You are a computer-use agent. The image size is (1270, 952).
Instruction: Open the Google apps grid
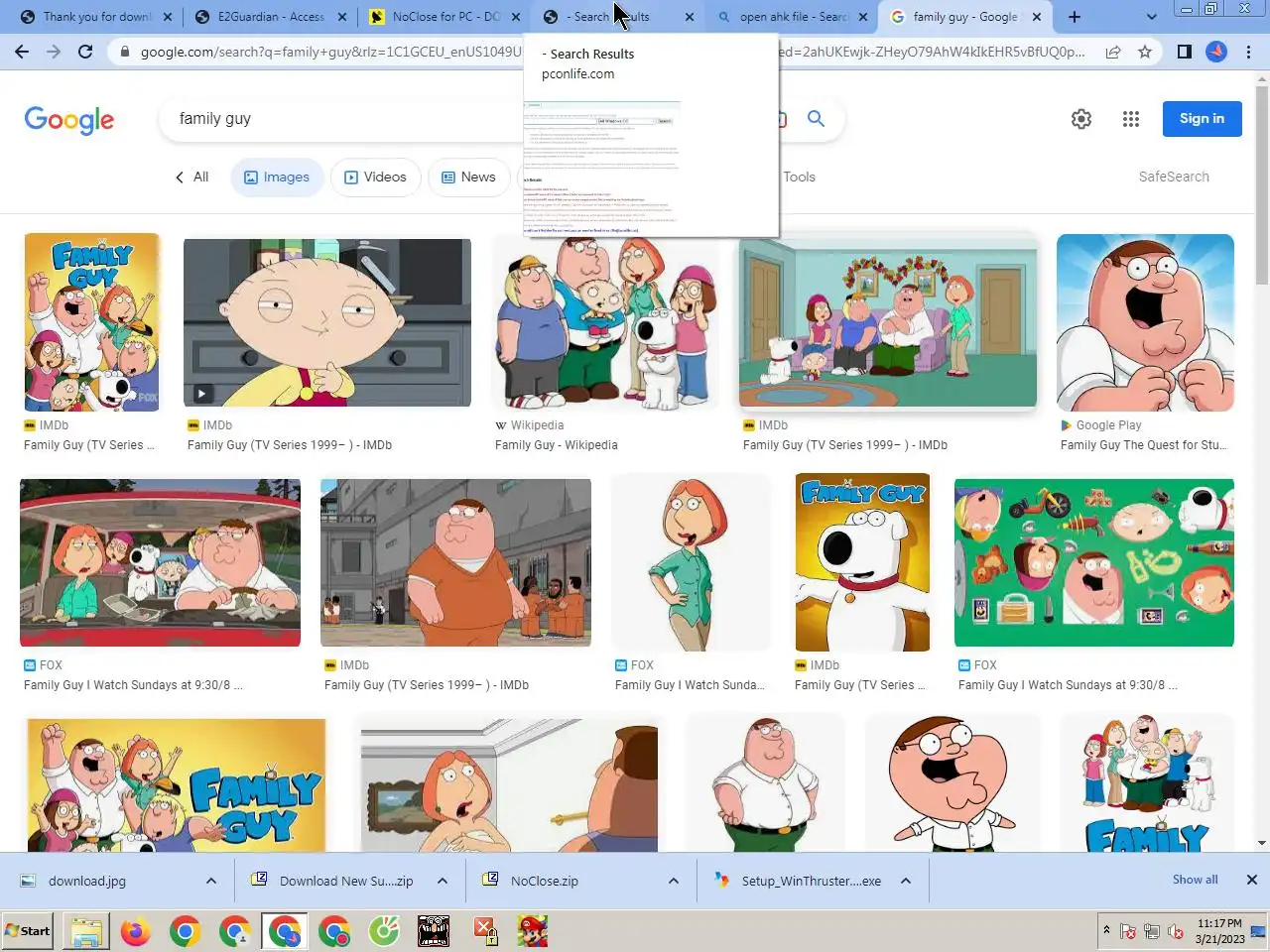(x=1131, y=119)
